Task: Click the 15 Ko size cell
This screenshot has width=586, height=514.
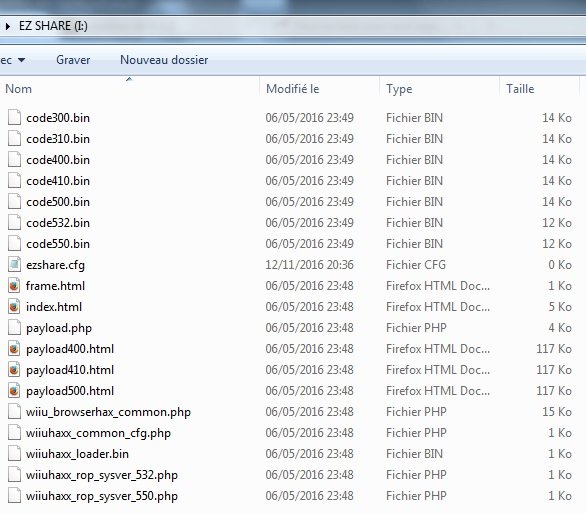Action: pyautogui.click(x=557, y=412)
